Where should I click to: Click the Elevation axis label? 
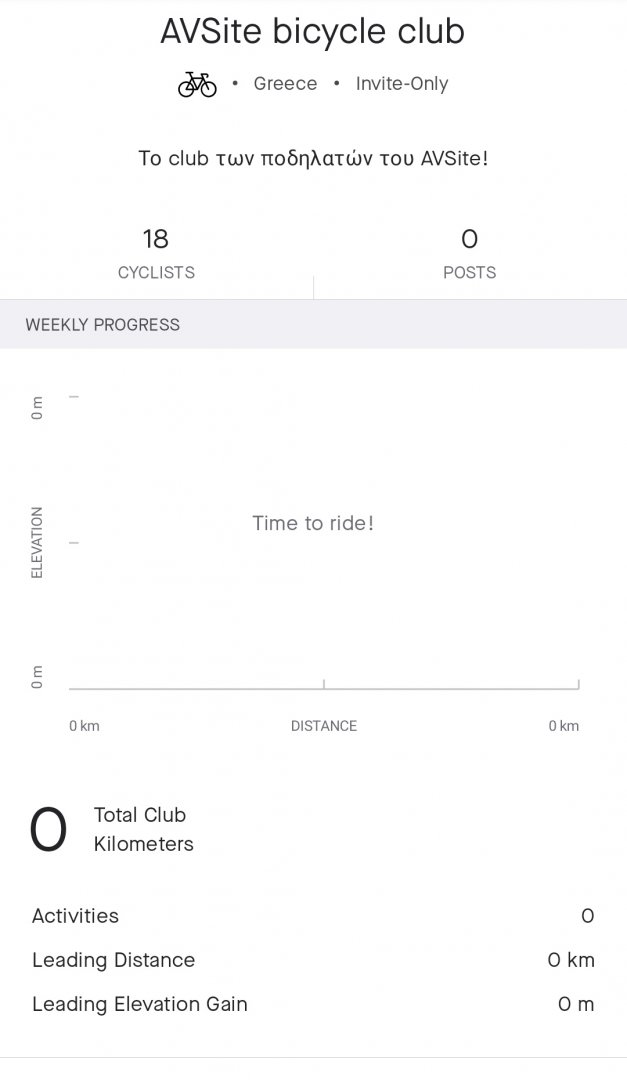click(37, 542)
